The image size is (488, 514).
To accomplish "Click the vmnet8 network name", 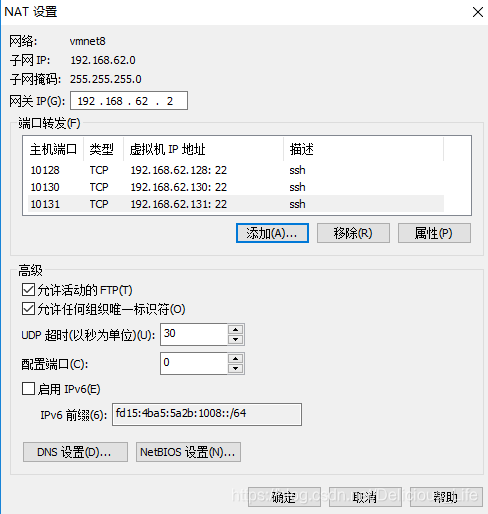I will tap(87, 41).
